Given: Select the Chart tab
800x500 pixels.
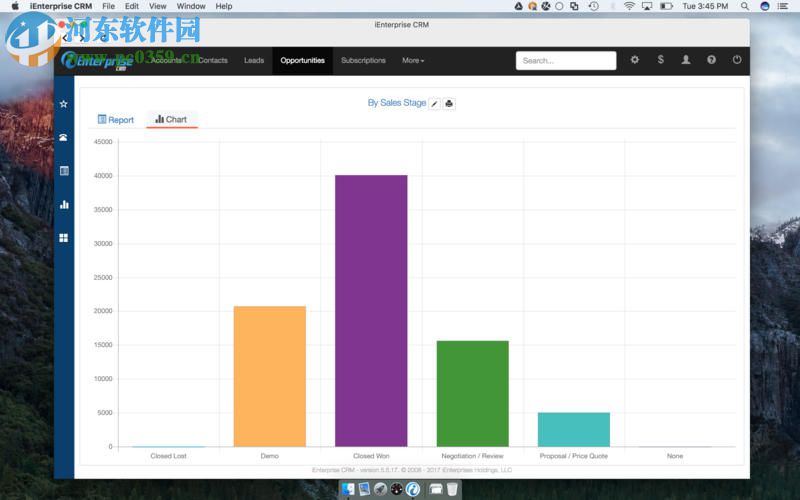Looking at the screenshot, I should [171, 119].
